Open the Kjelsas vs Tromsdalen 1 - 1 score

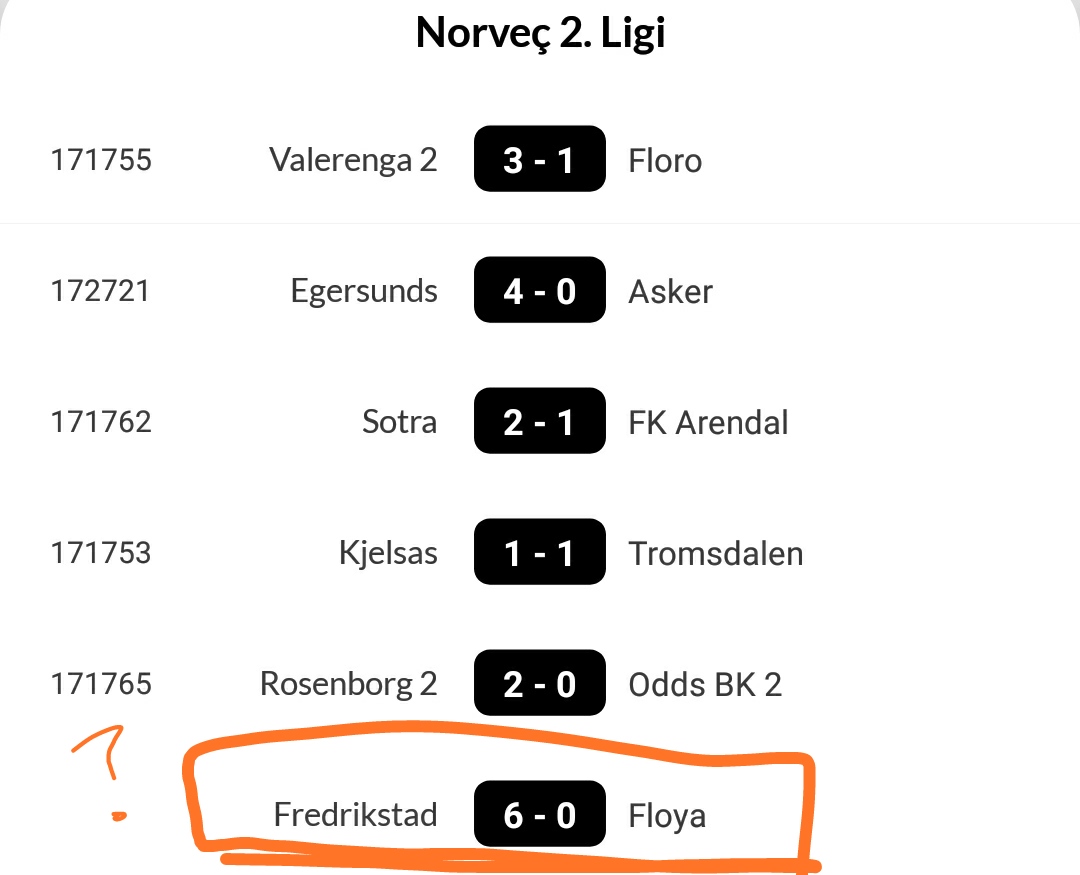click(539, 551)
